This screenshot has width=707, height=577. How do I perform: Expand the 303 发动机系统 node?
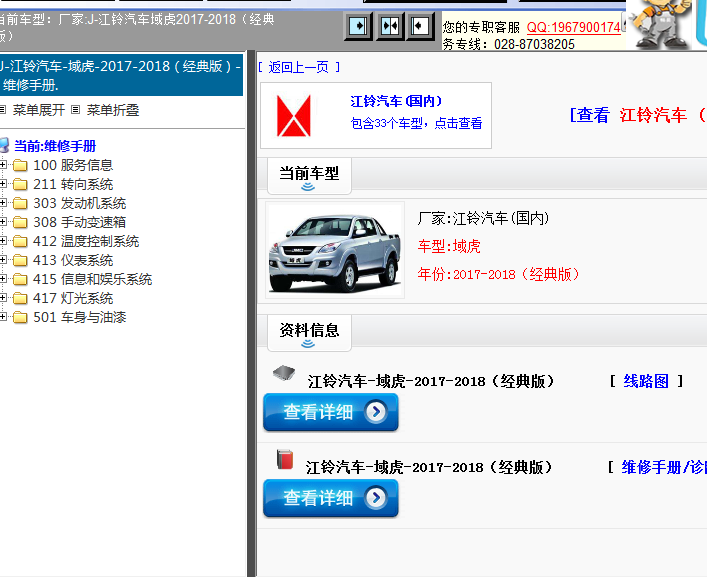(3, 203)
